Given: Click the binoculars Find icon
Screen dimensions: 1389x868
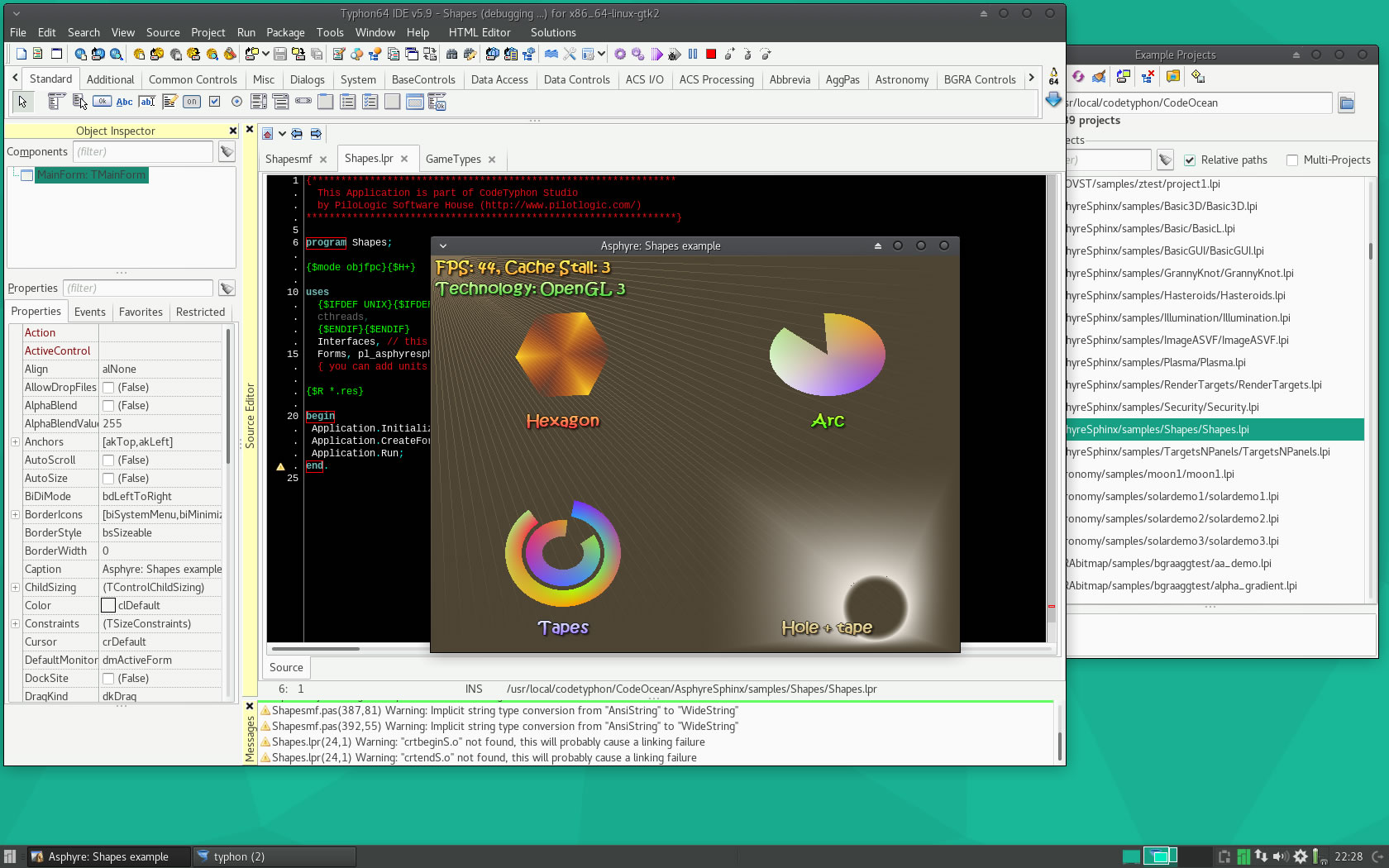Looking at the screenshot, I should pyautogui.click(x=451, y=54).
